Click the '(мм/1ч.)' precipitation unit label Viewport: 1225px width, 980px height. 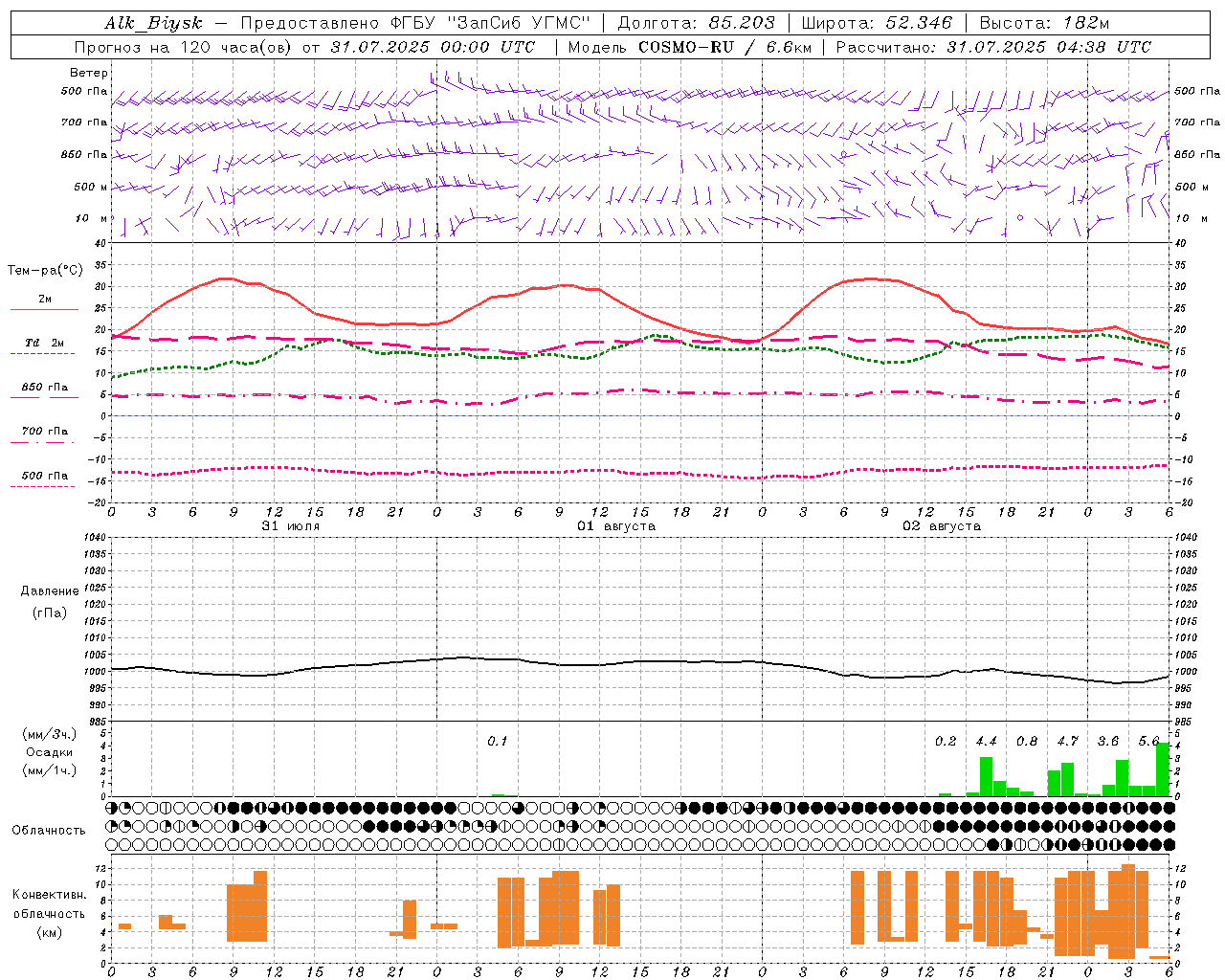click(x=50, y=770)
